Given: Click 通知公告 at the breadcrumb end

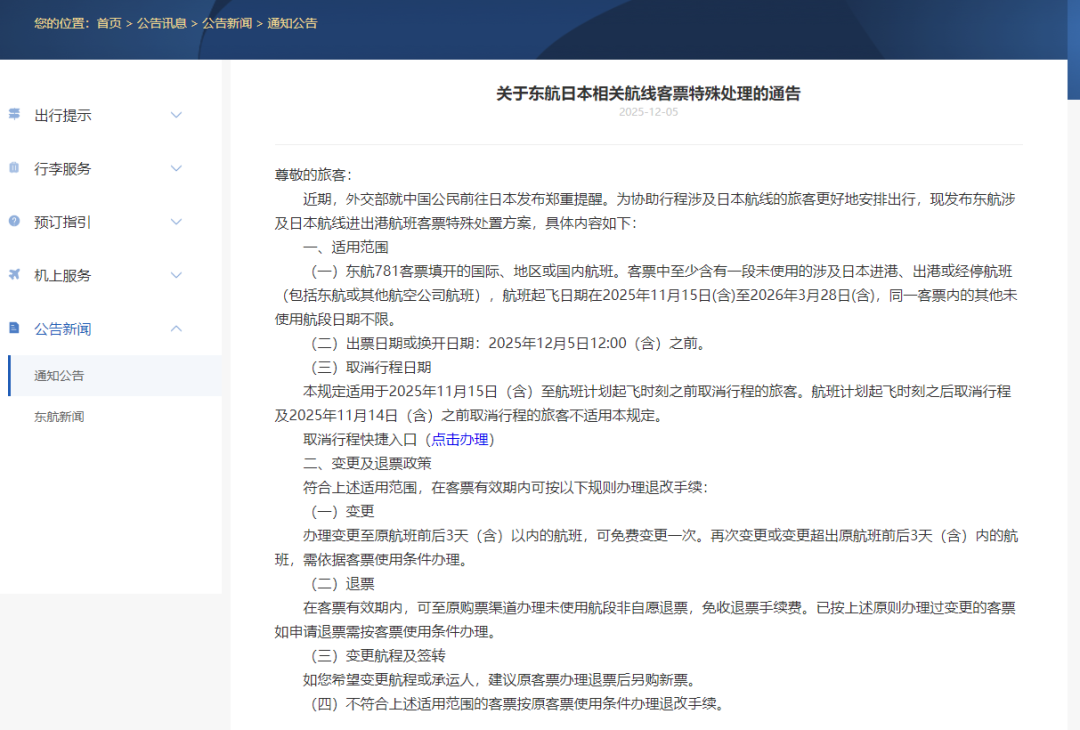Looking at the screenshot, I should click(x=292, y=23).
